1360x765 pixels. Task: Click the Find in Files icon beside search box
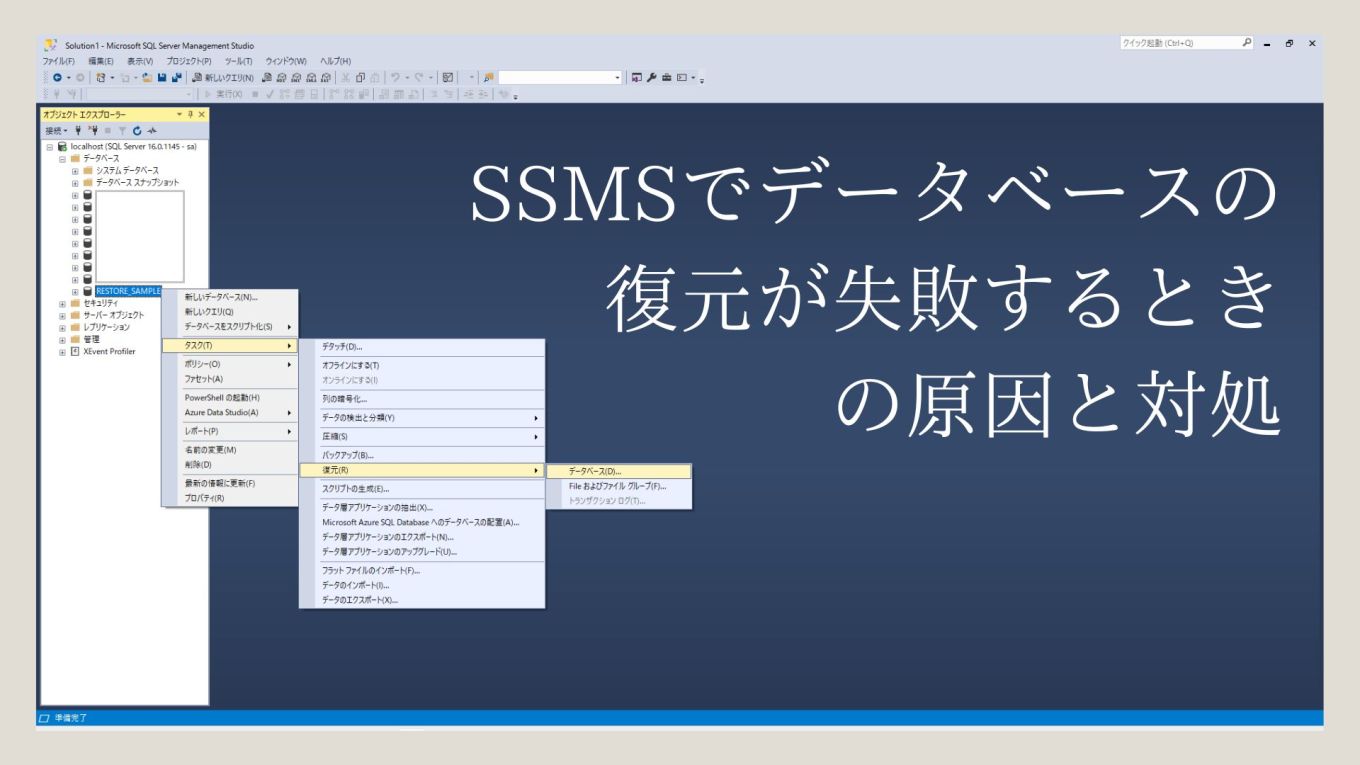[x=489, y=77]
